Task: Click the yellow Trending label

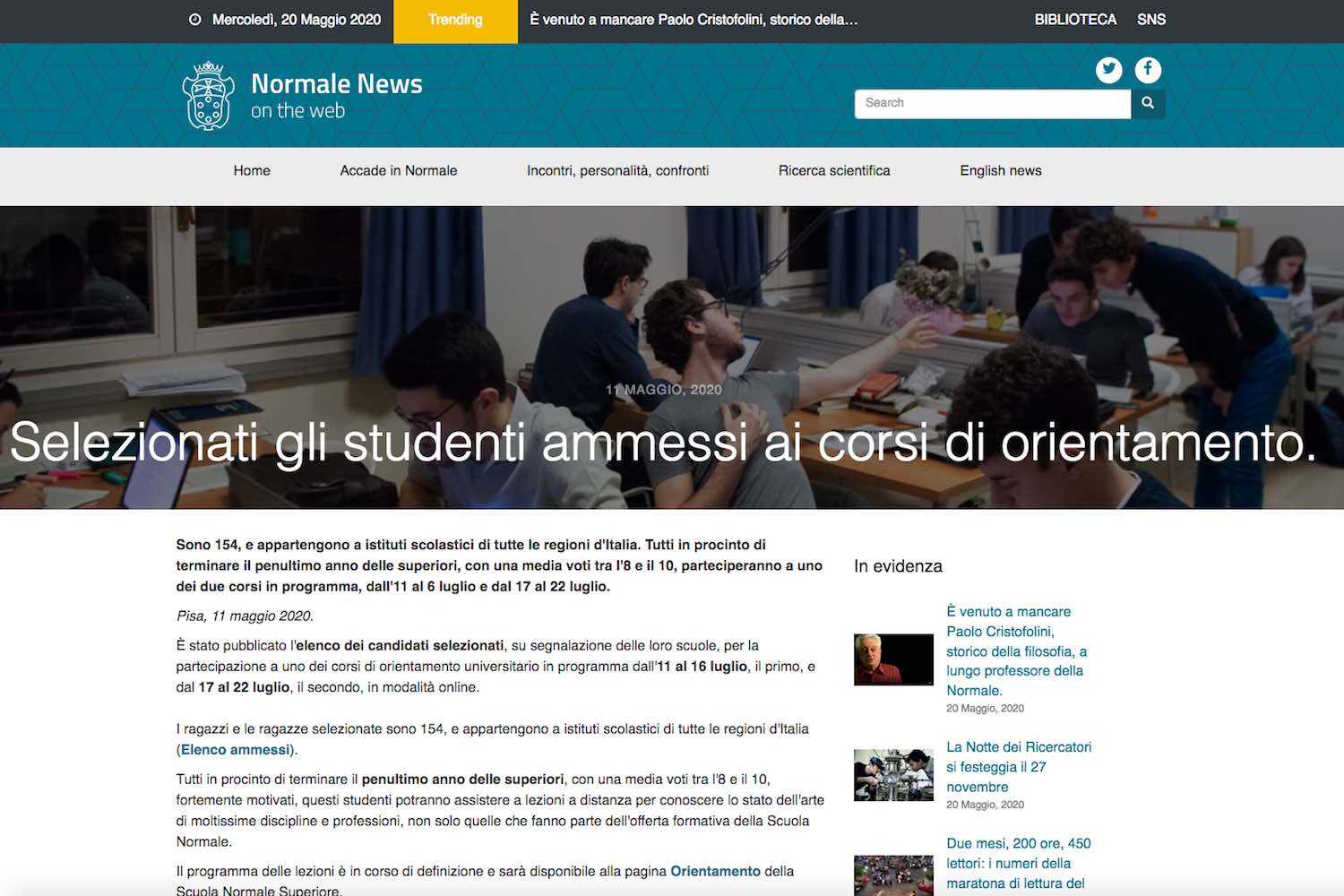Action: pos(455,21)
